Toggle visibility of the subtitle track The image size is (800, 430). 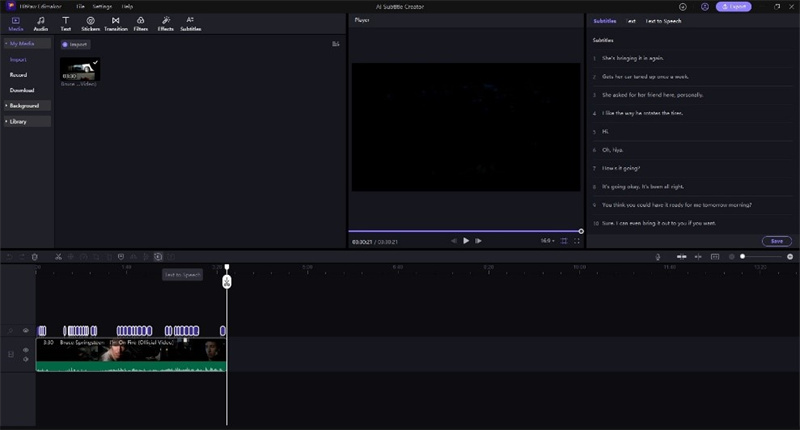tap(26, 331)
